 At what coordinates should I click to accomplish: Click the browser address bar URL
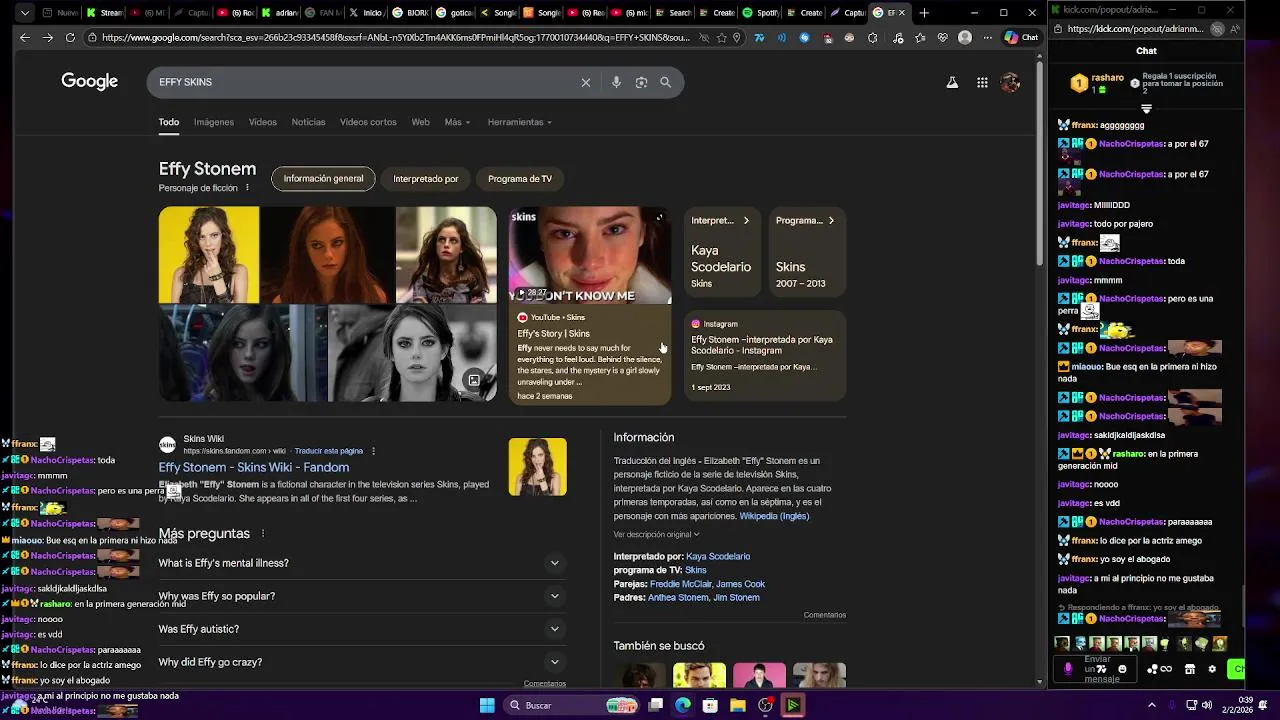(395, 37)
